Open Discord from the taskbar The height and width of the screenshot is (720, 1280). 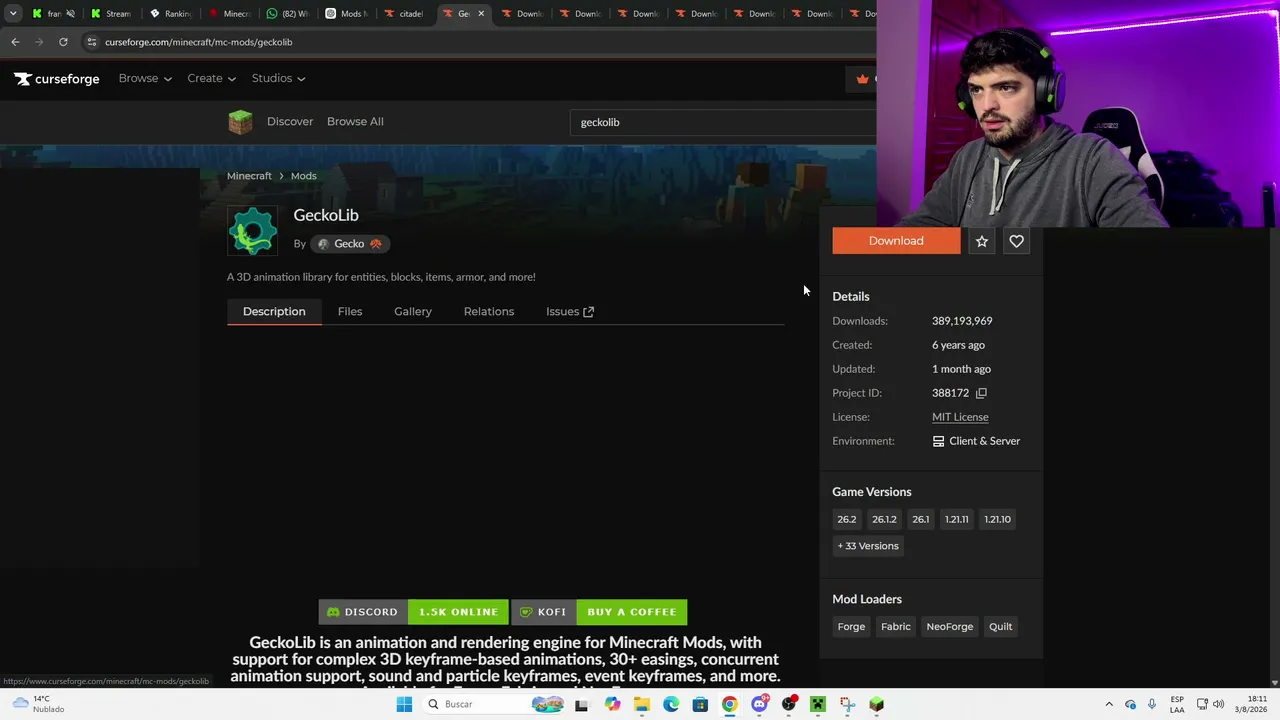(x=759, y=704)
